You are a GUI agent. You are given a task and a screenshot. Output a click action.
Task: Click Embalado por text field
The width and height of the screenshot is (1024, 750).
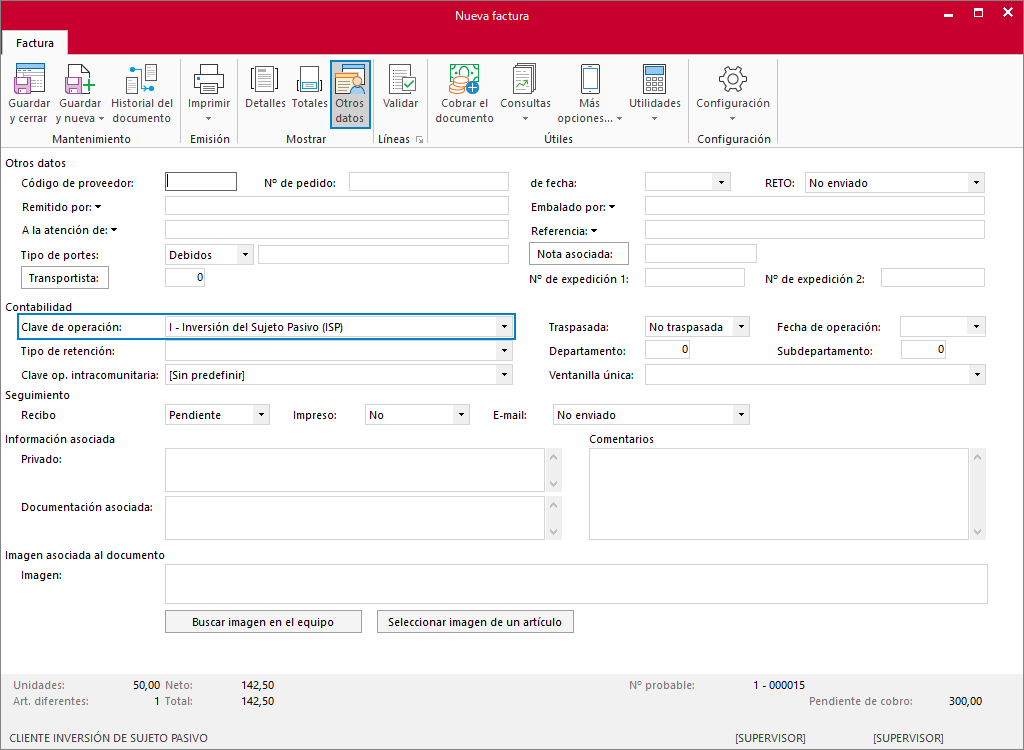(x=814, y=206)
